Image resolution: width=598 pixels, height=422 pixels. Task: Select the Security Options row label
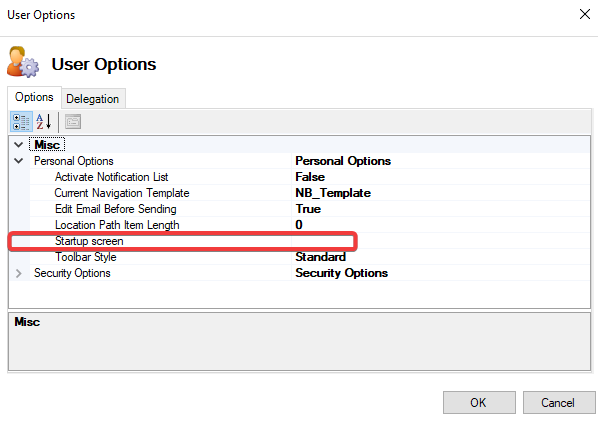click(x=72, y=273)
